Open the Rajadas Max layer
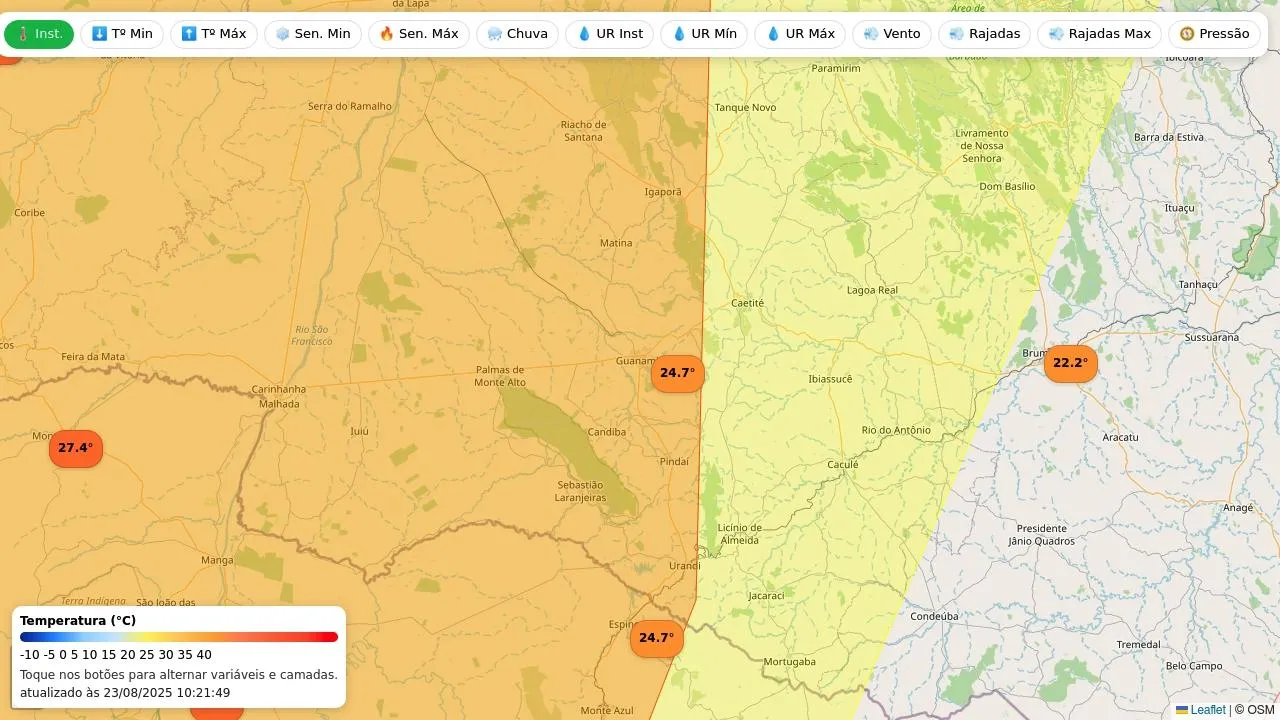The image size is (1280, 720). point(1099,34)
